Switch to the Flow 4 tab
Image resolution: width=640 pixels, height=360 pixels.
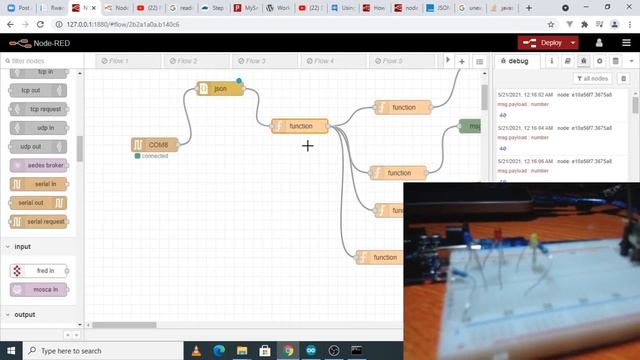coord(334,61)
